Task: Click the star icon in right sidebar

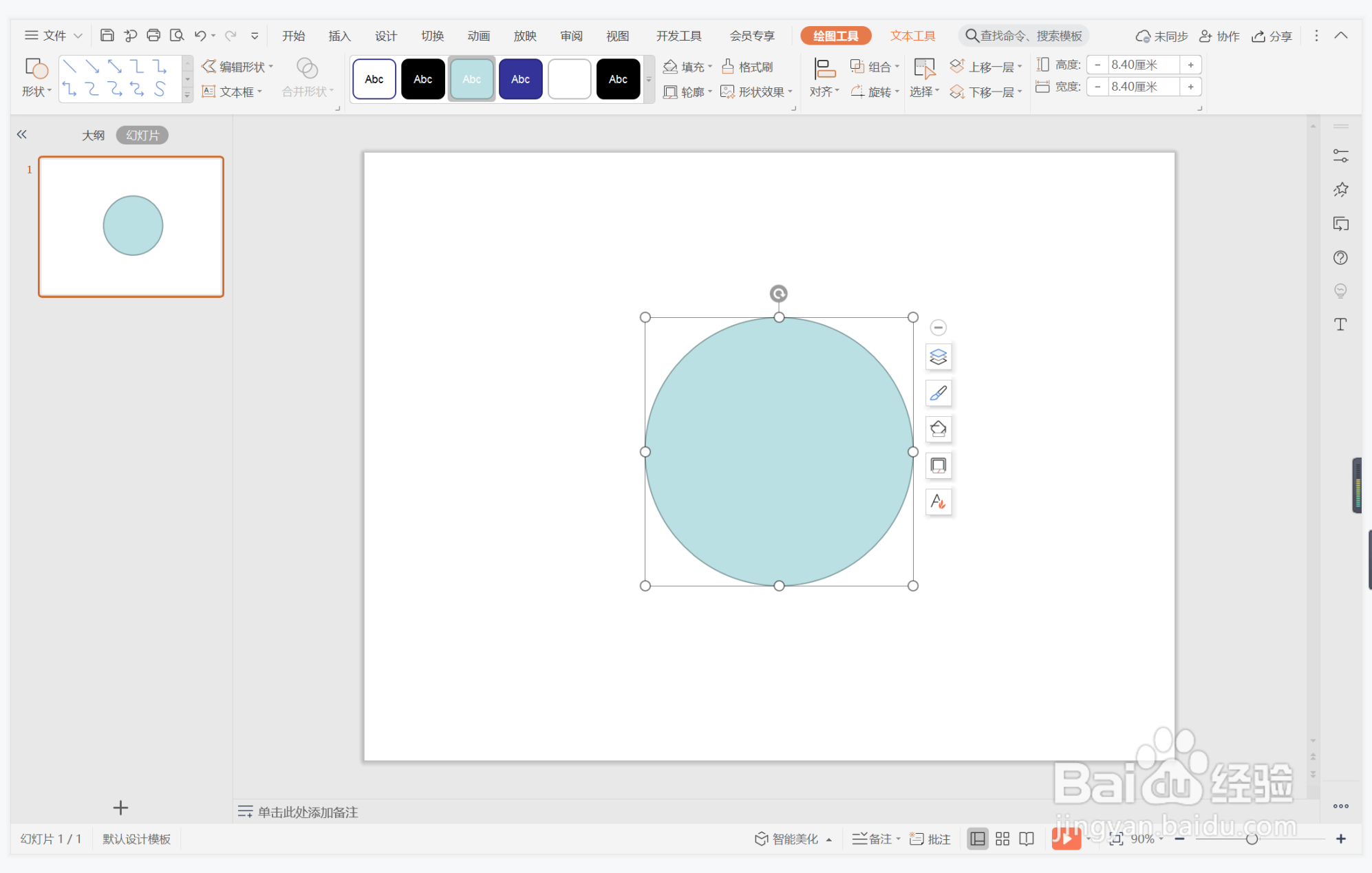Action: (x=1340, y=189)
